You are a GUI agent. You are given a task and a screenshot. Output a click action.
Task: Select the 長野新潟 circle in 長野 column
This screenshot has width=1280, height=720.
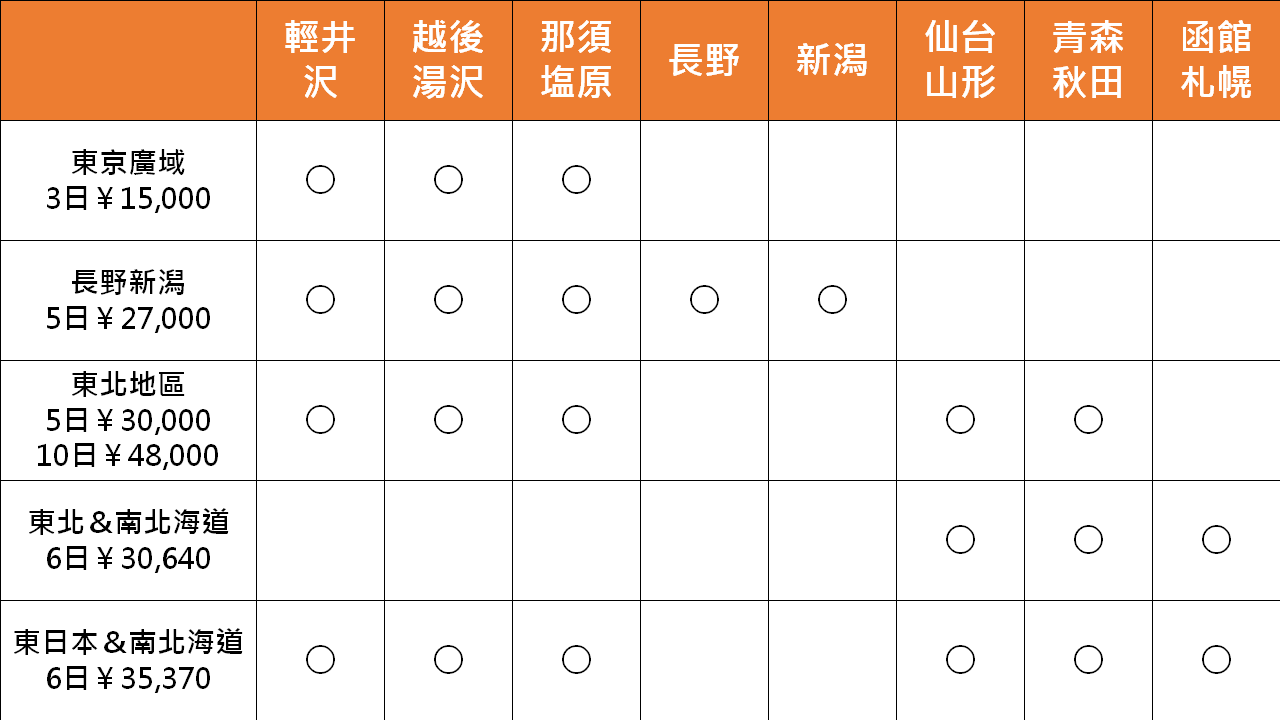coord(704,300)
